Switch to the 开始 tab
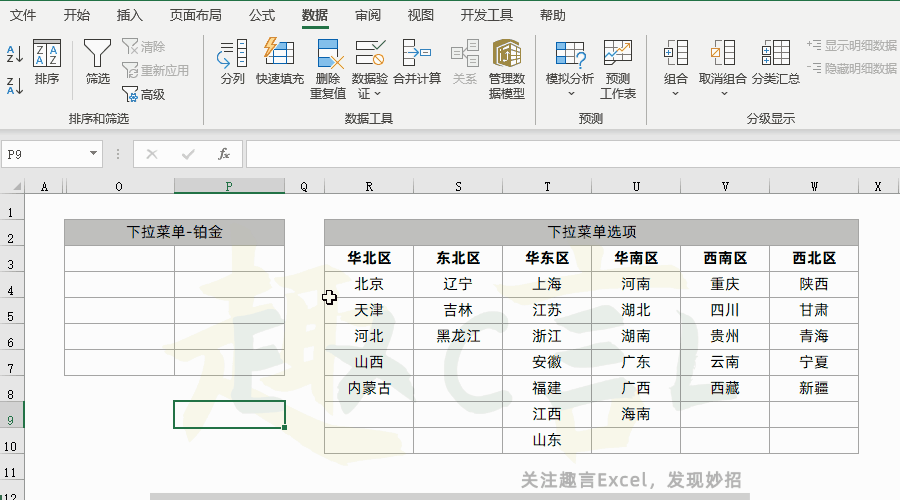900x500 pixels. click(x=76, y=15)
